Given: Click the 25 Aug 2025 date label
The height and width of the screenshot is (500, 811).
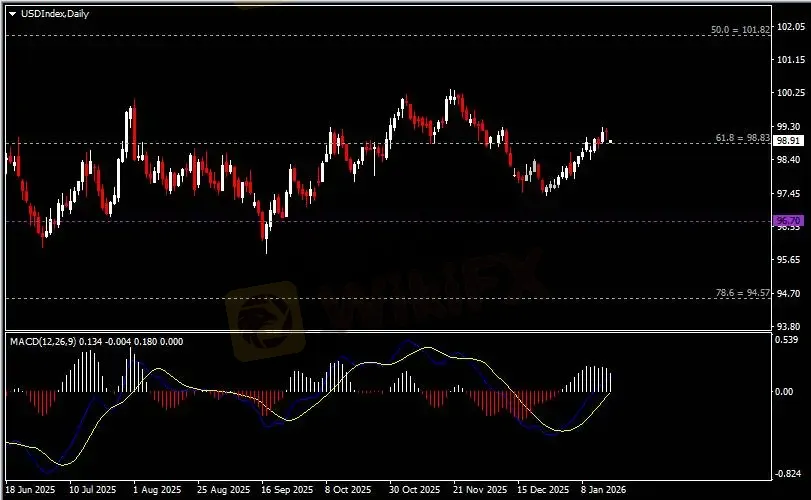Looking at the screenshot, I should [x=223, y=489].
